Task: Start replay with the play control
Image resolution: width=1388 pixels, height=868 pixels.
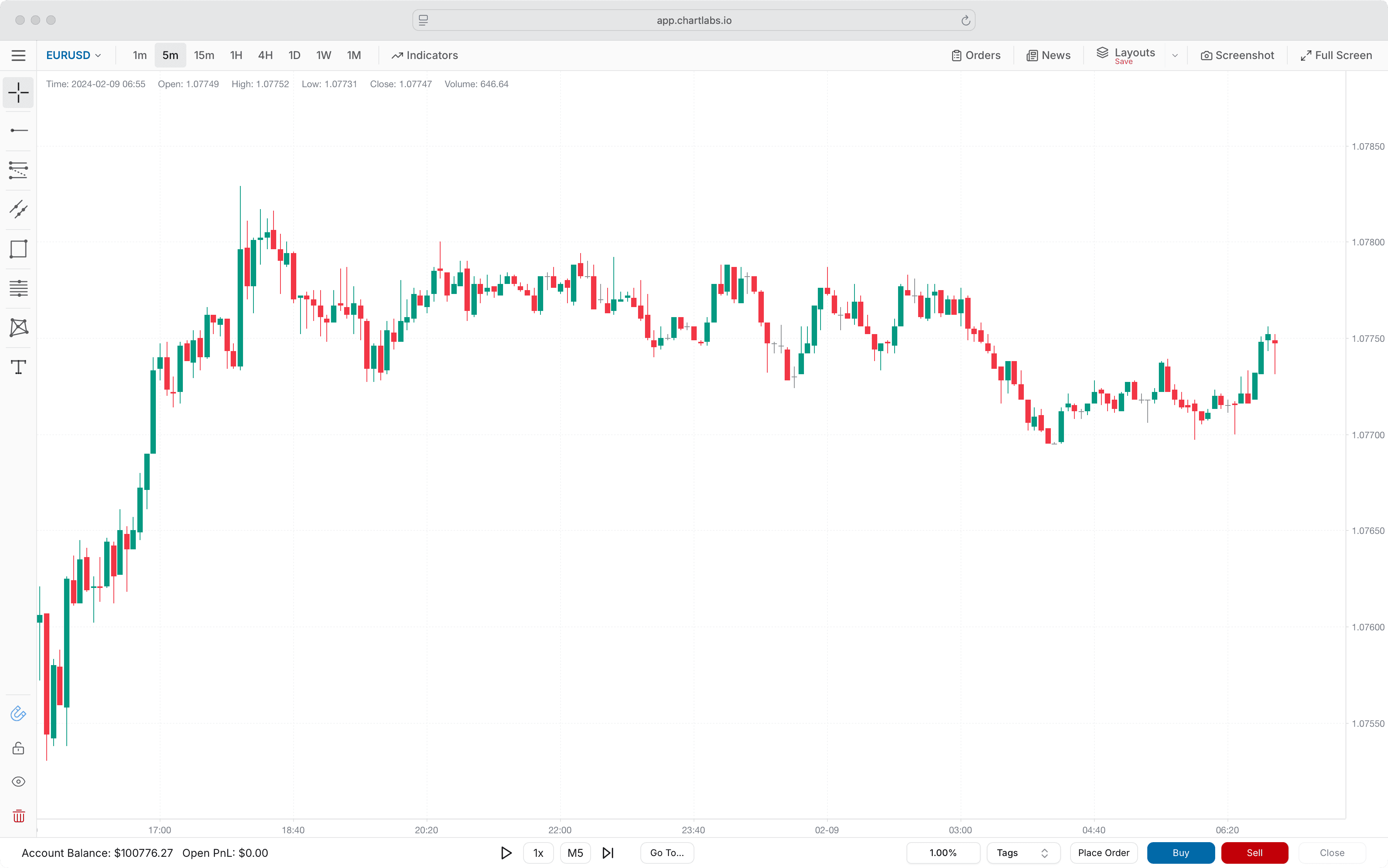Action: [506, 853]
